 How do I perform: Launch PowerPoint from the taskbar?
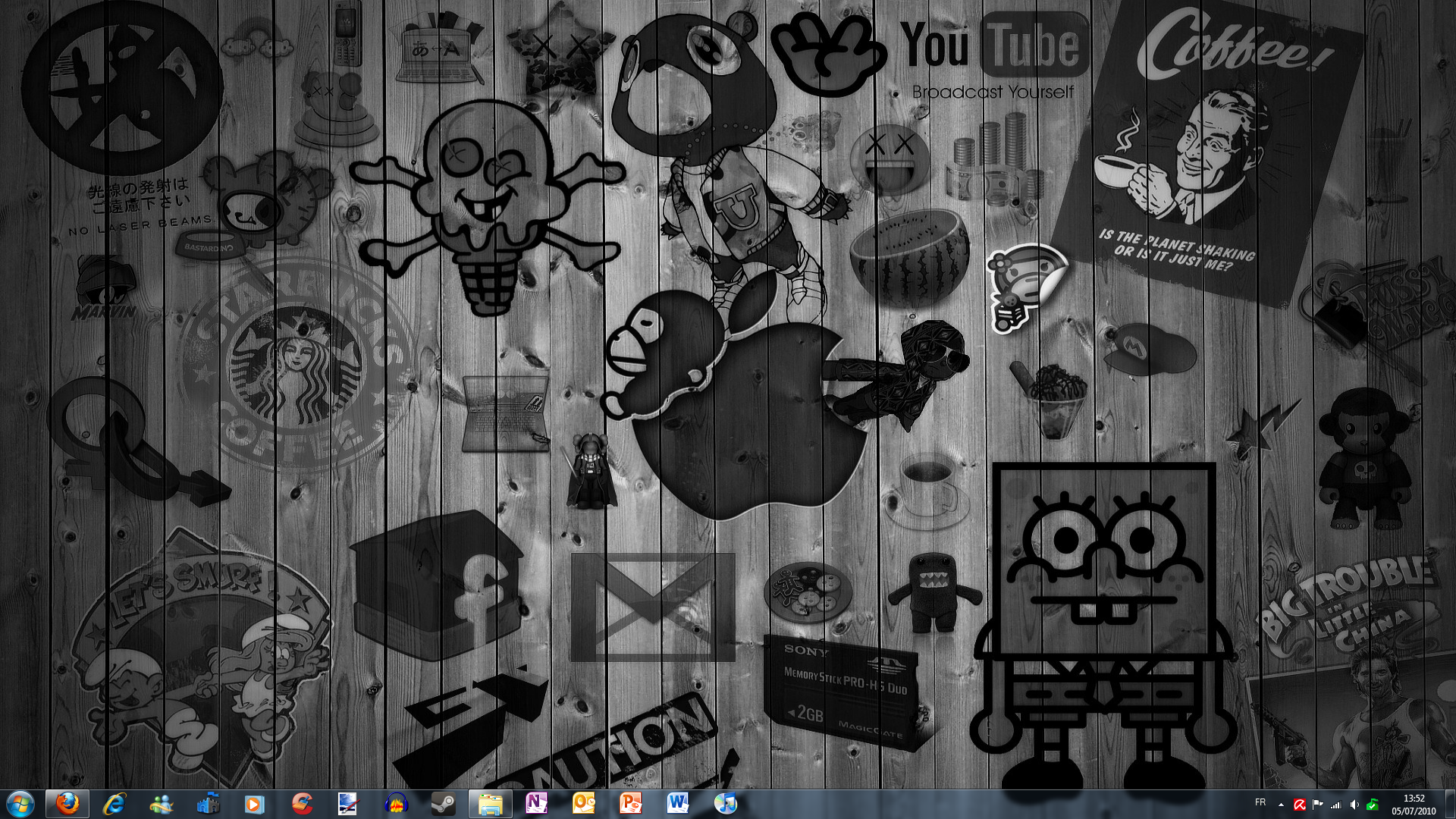pos(631,804)
